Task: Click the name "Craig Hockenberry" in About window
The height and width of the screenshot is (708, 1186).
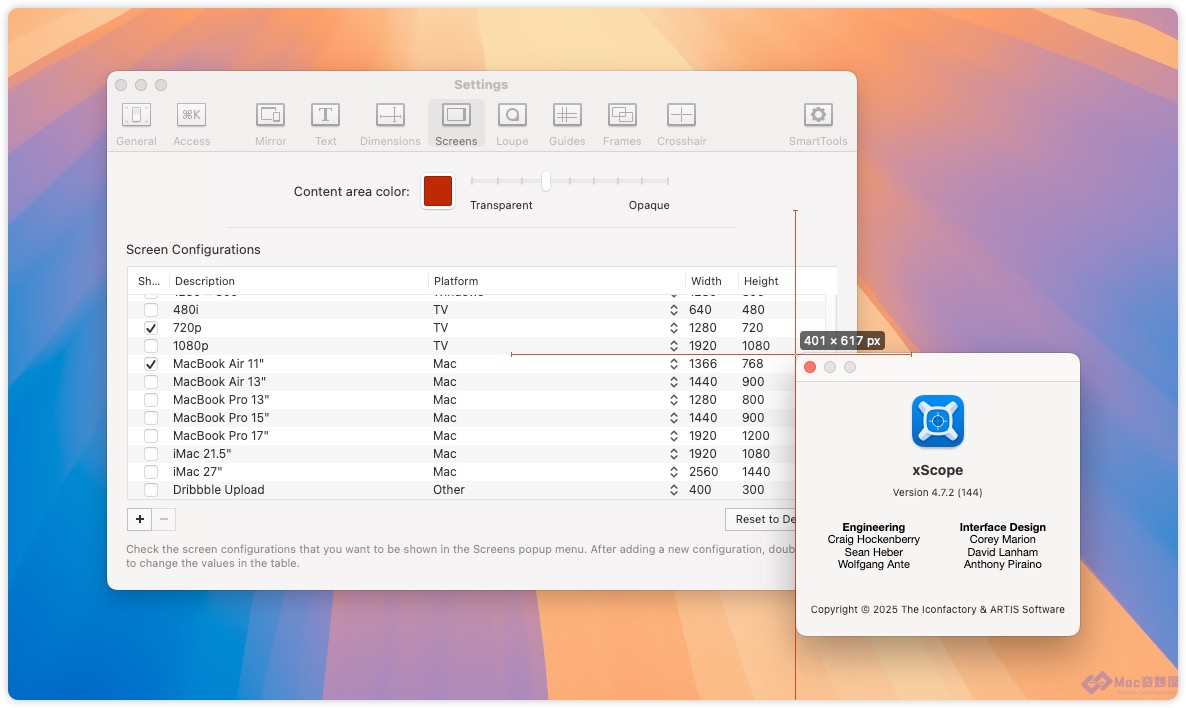Action: coord(874,539)
